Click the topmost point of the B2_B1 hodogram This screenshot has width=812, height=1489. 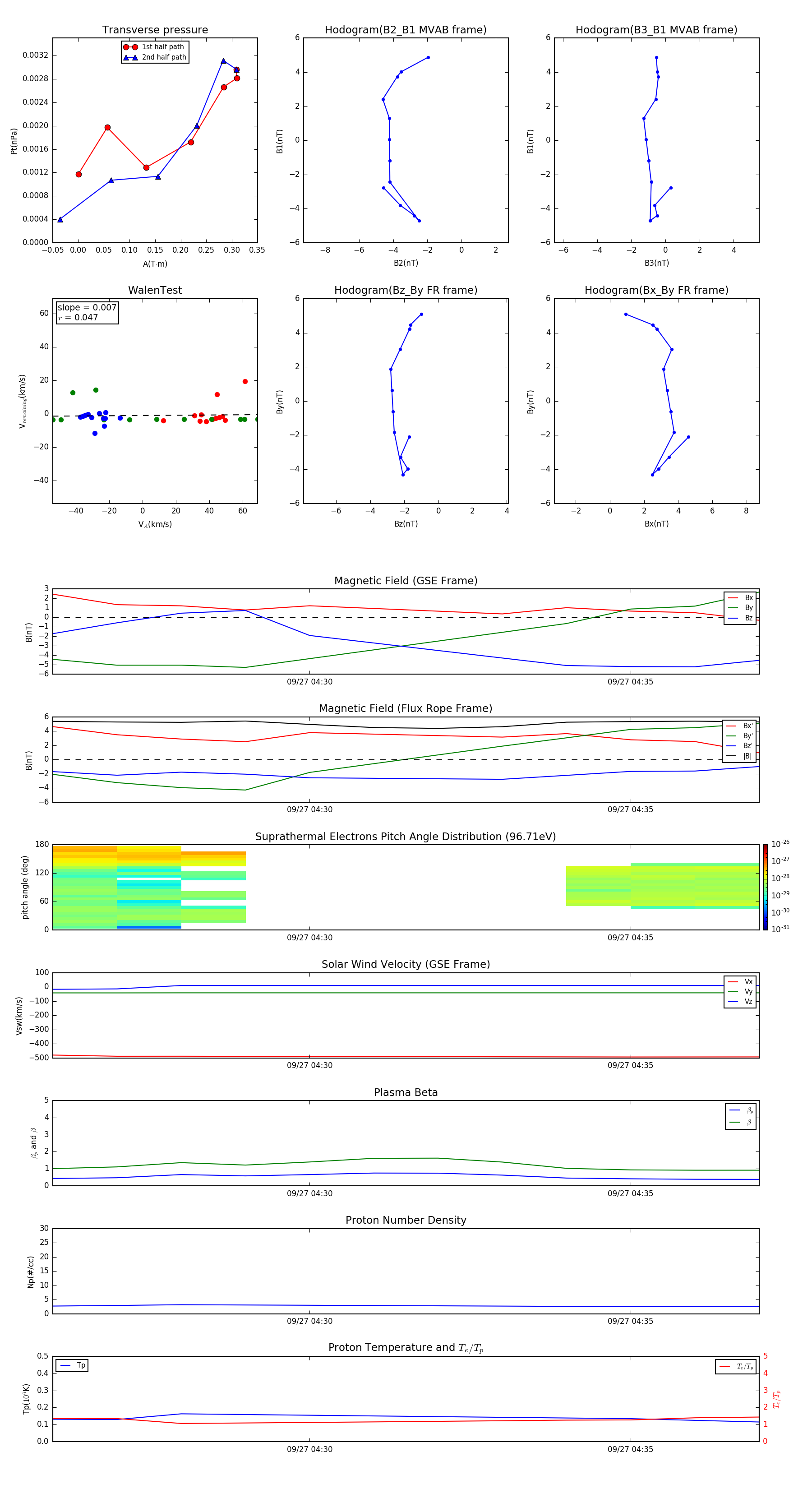[428, 57]
